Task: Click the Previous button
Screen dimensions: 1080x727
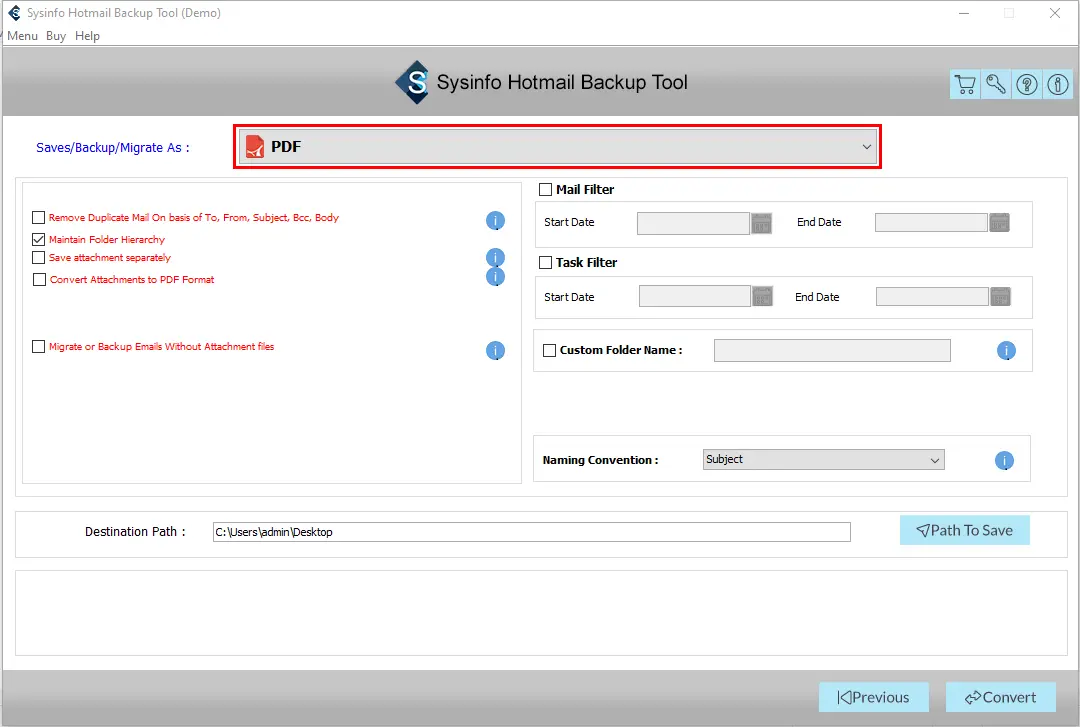Action: point(873,697)
